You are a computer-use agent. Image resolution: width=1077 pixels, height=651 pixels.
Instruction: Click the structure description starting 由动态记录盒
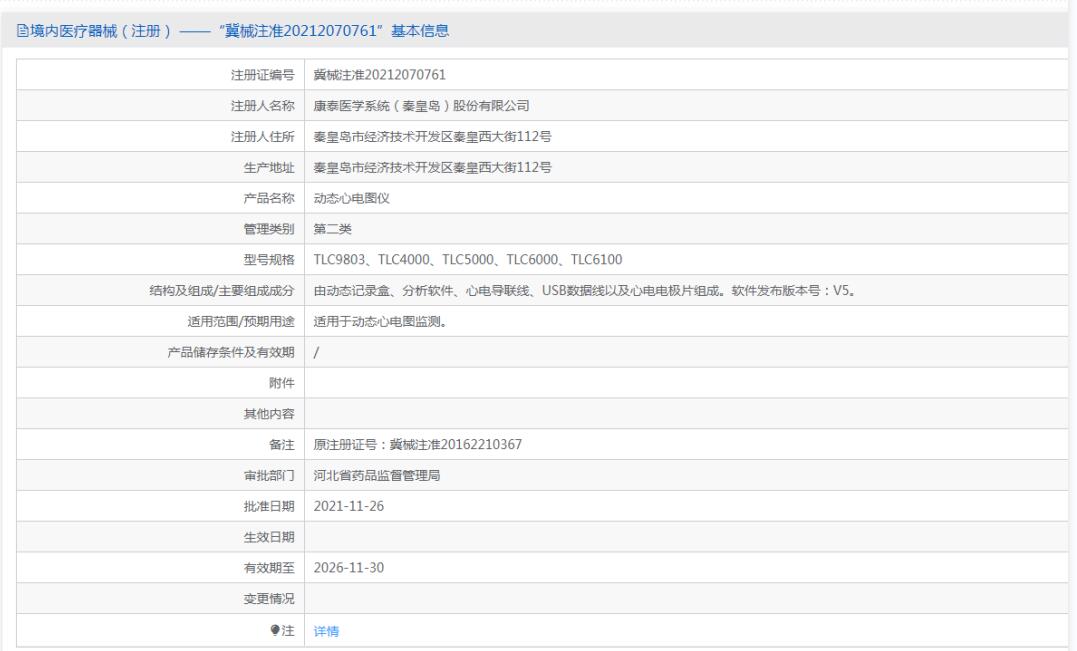(585, 290)
